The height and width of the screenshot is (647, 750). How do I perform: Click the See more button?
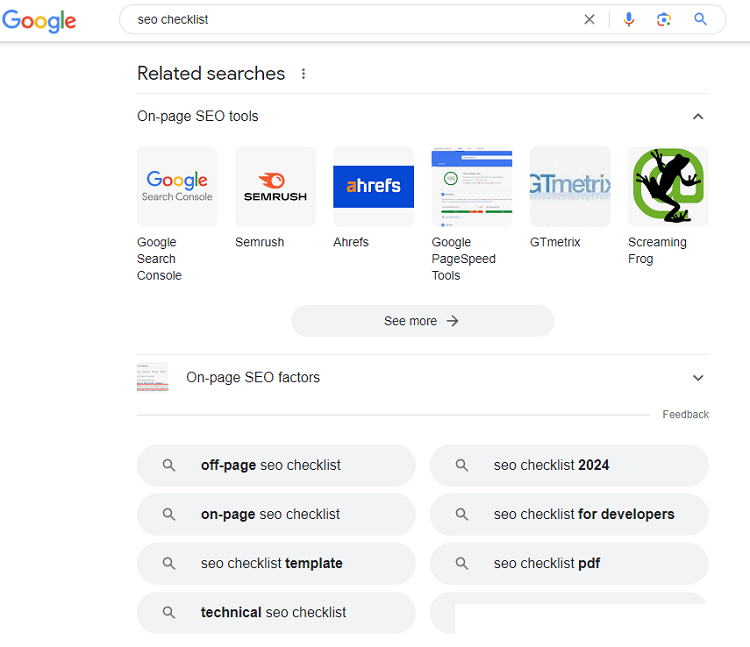click(x=422, y=321)
